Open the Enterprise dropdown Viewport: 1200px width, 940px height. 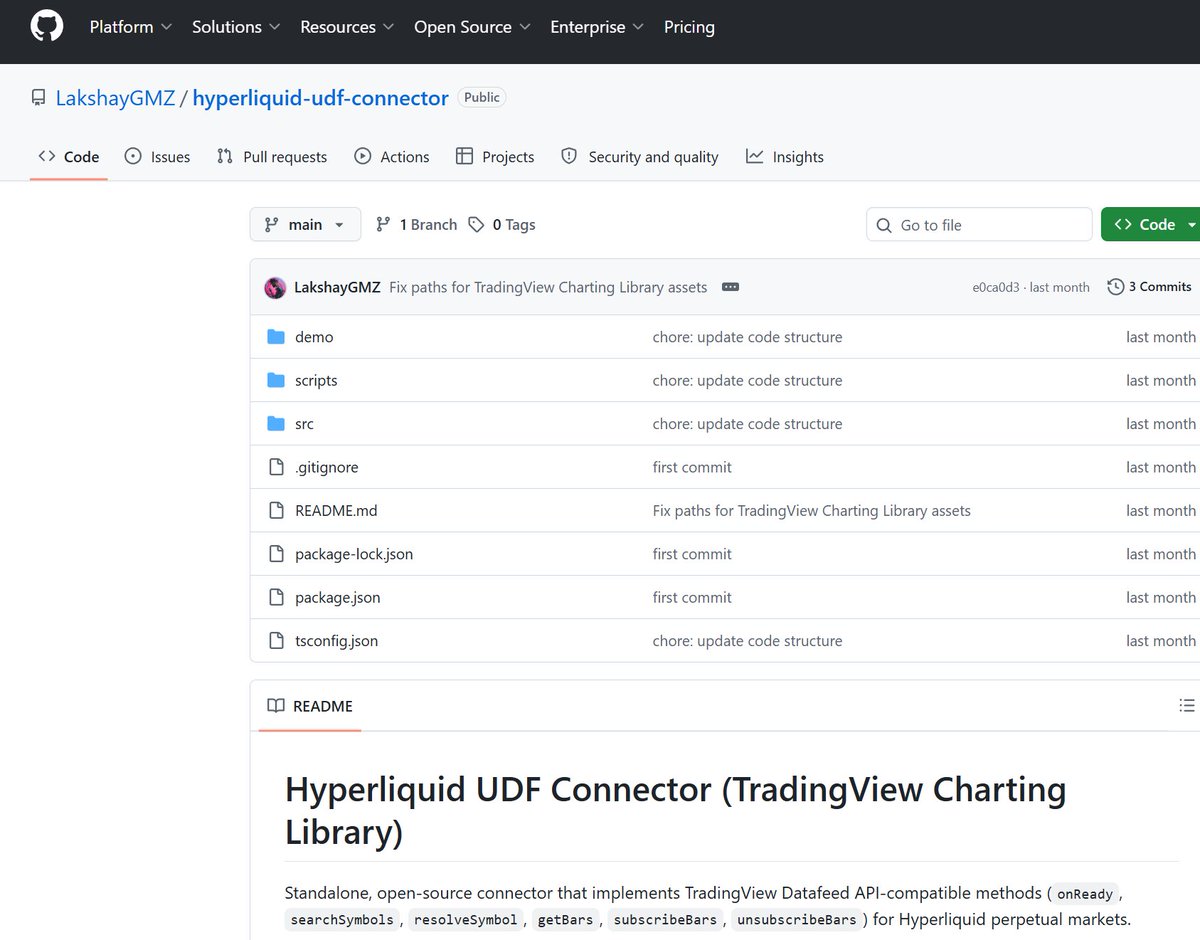597,27
